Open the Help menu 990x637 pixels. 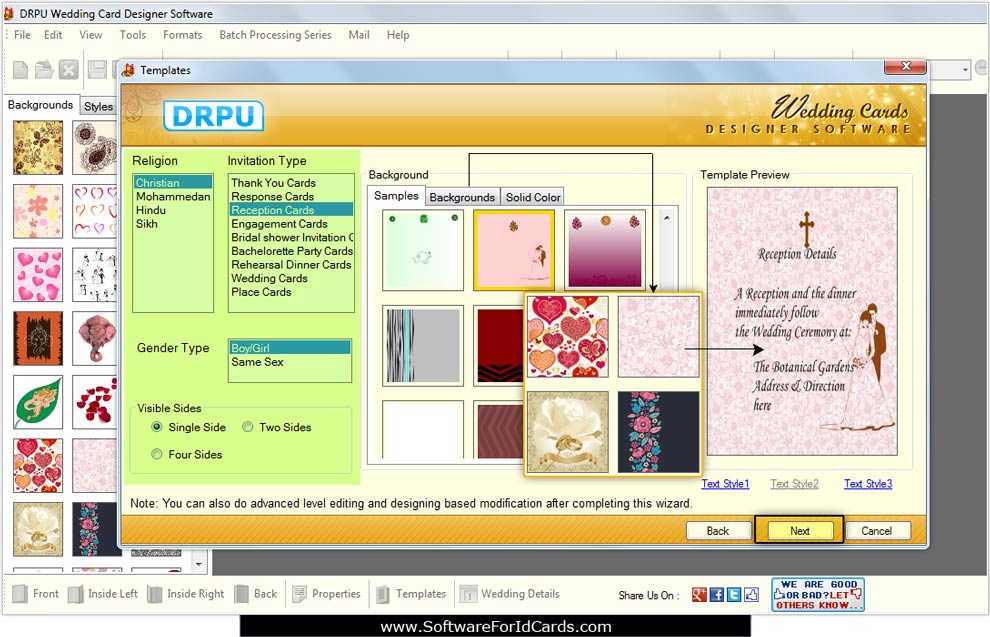pos(398,35)
